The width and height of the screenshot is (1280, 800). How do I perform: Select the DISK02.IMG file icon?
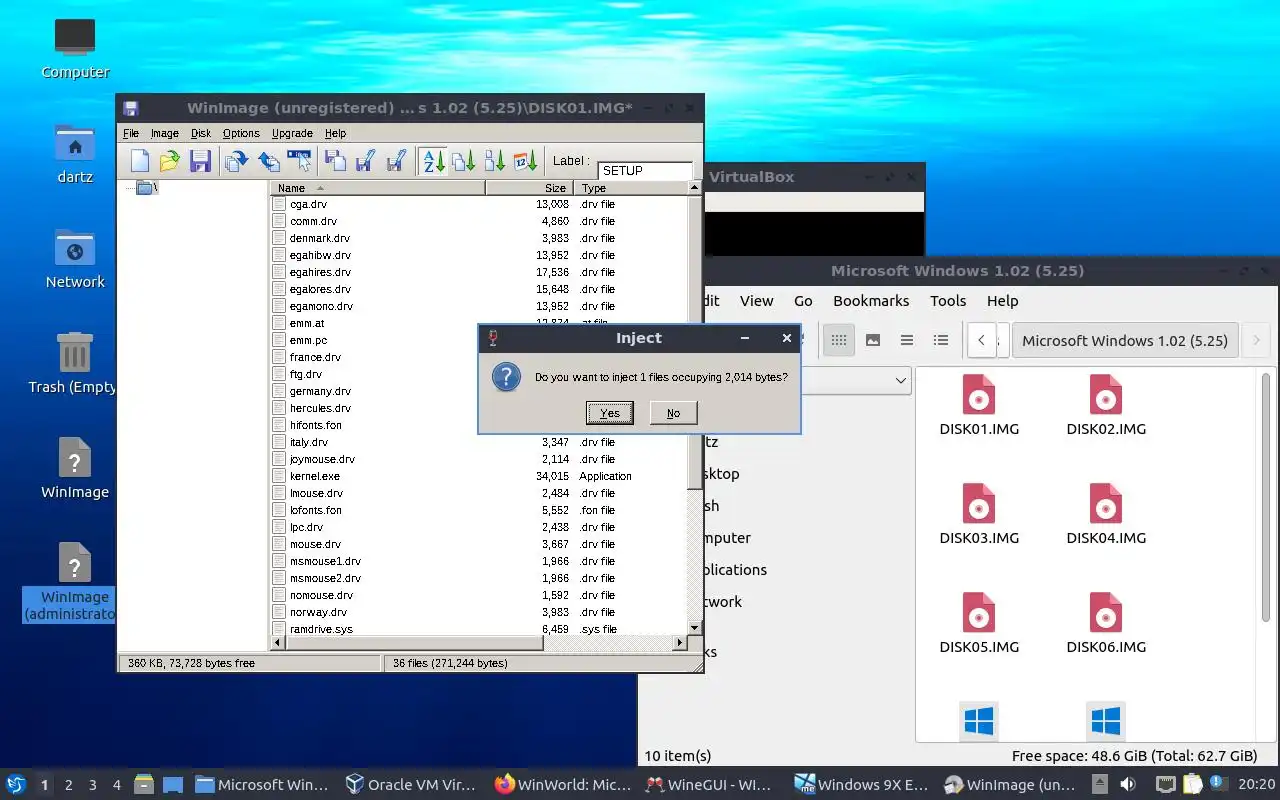pyautogui.click(x=1106, y=394)
